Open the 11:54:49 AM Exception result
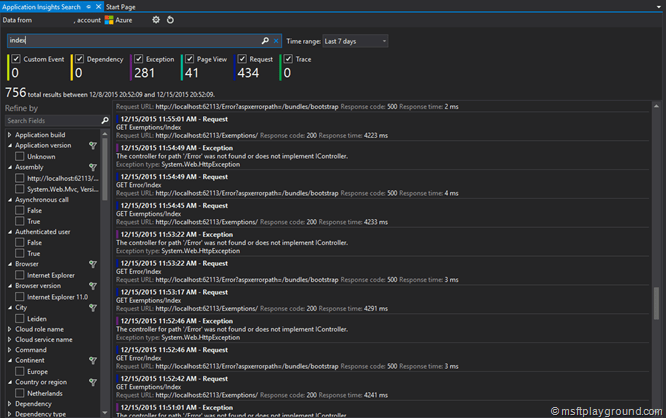The height and width of the screenshot is (418, 666). (x=382, y=156)
